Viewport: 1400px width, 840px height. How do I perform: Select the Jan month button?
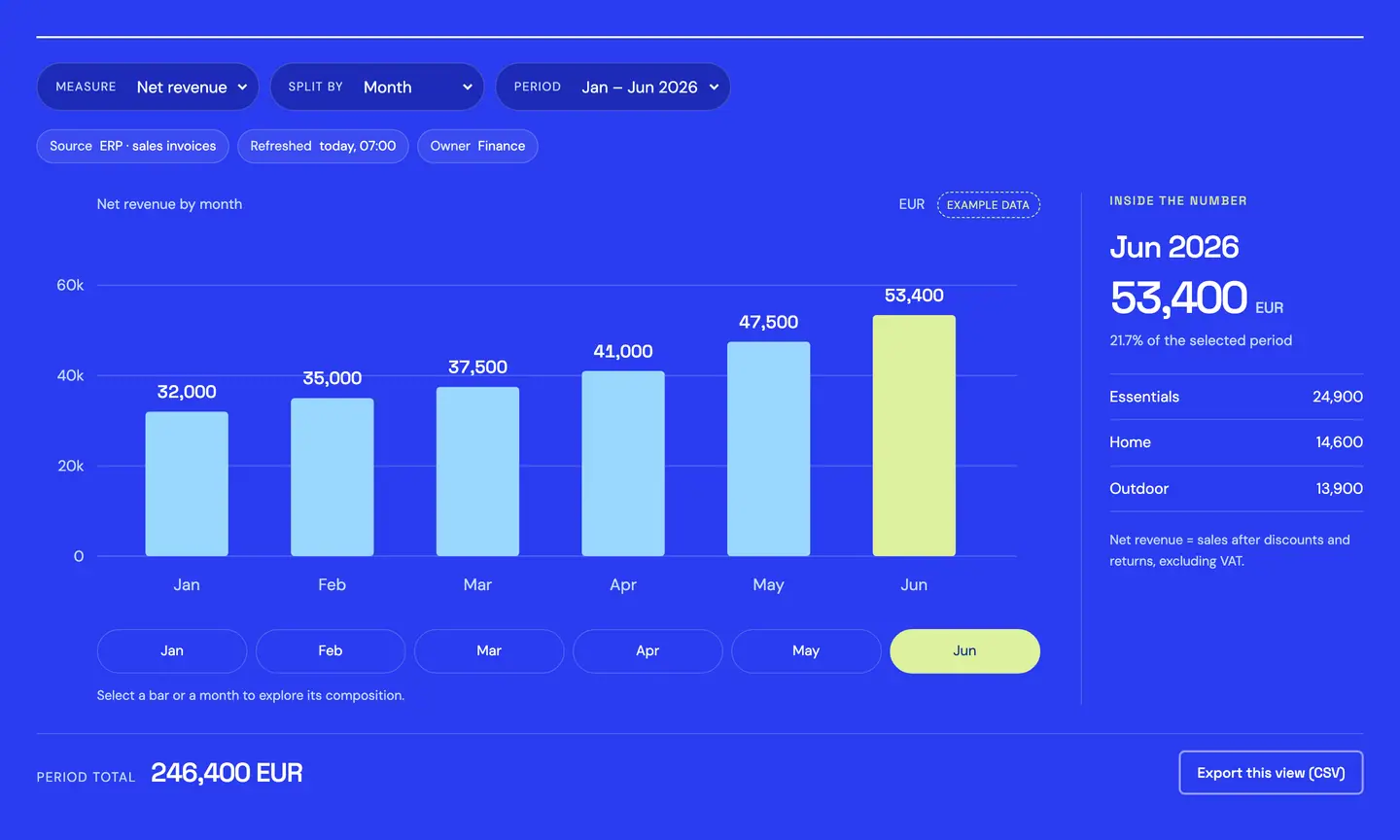pos(172,651)
